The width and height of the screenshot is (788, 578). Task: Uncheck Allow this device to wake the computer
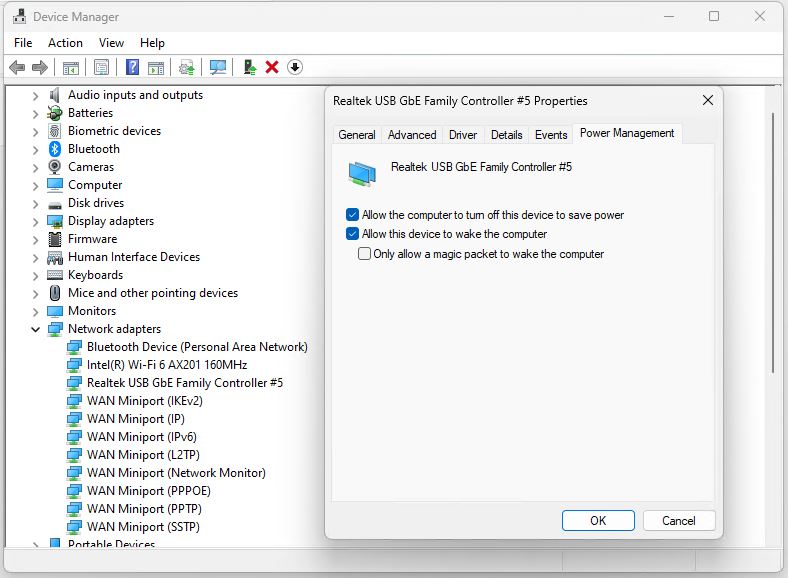click(x=352, y=234)
